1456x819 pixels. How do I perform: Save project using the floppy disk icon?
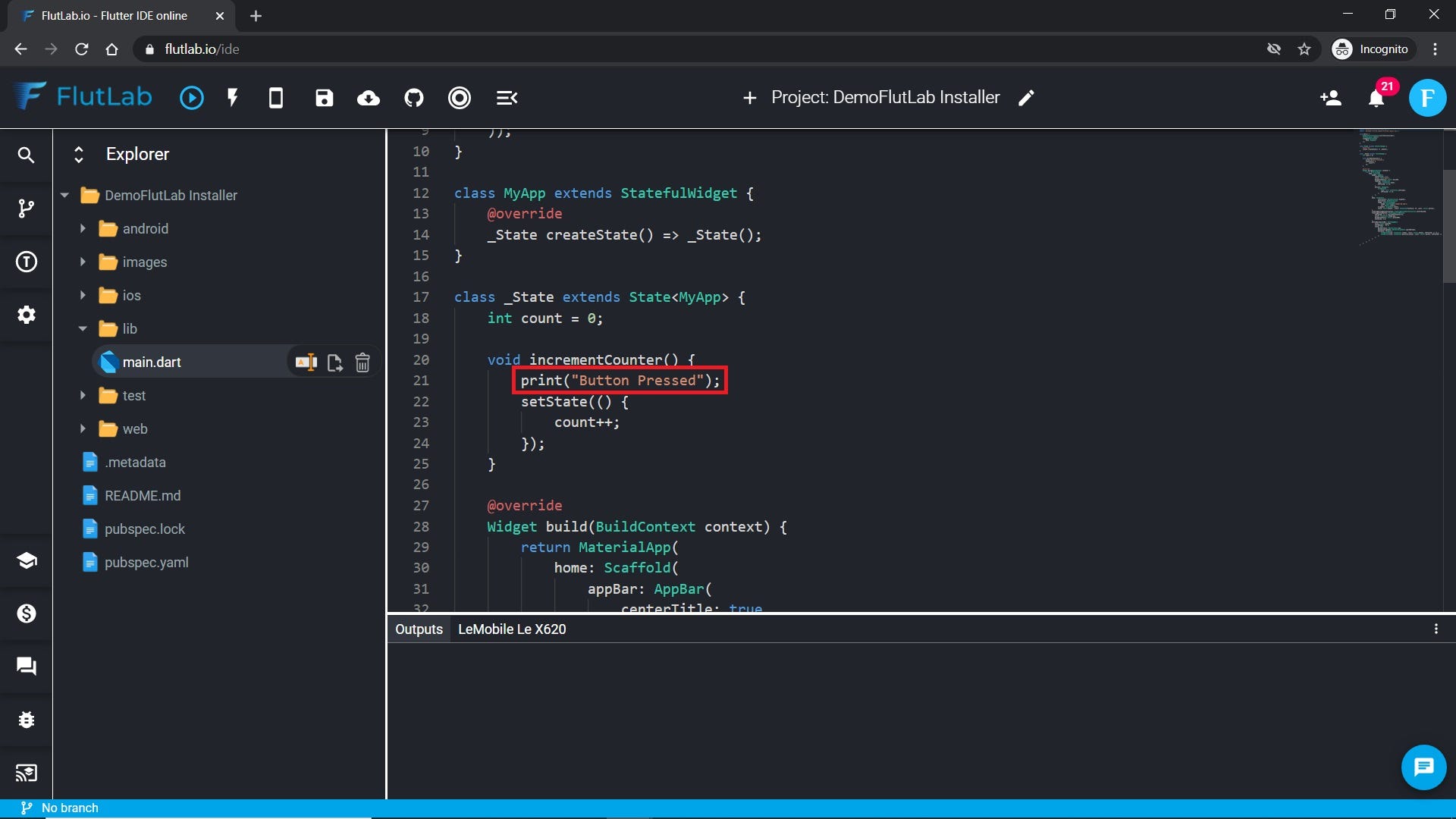tap(325, 98)
